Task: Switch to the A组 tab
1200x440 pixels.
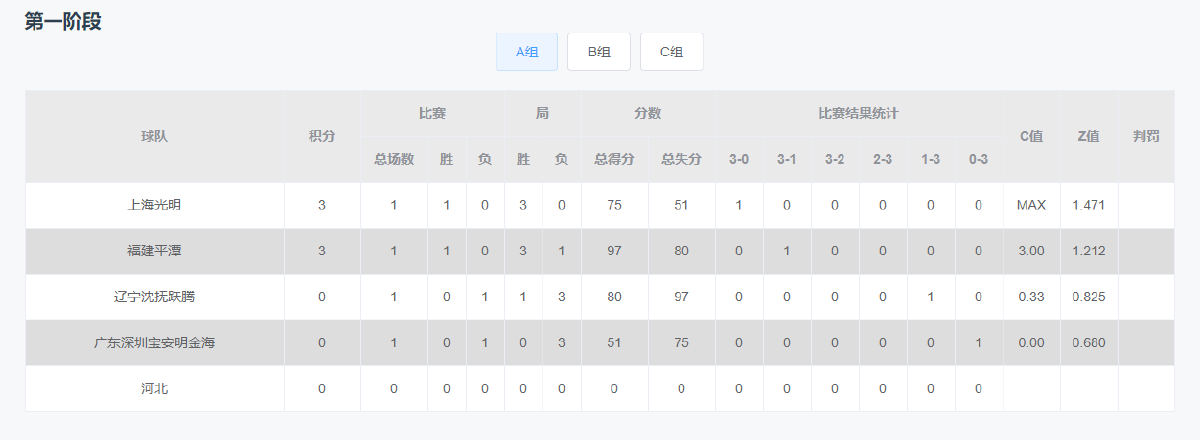Action: [527, 52]
